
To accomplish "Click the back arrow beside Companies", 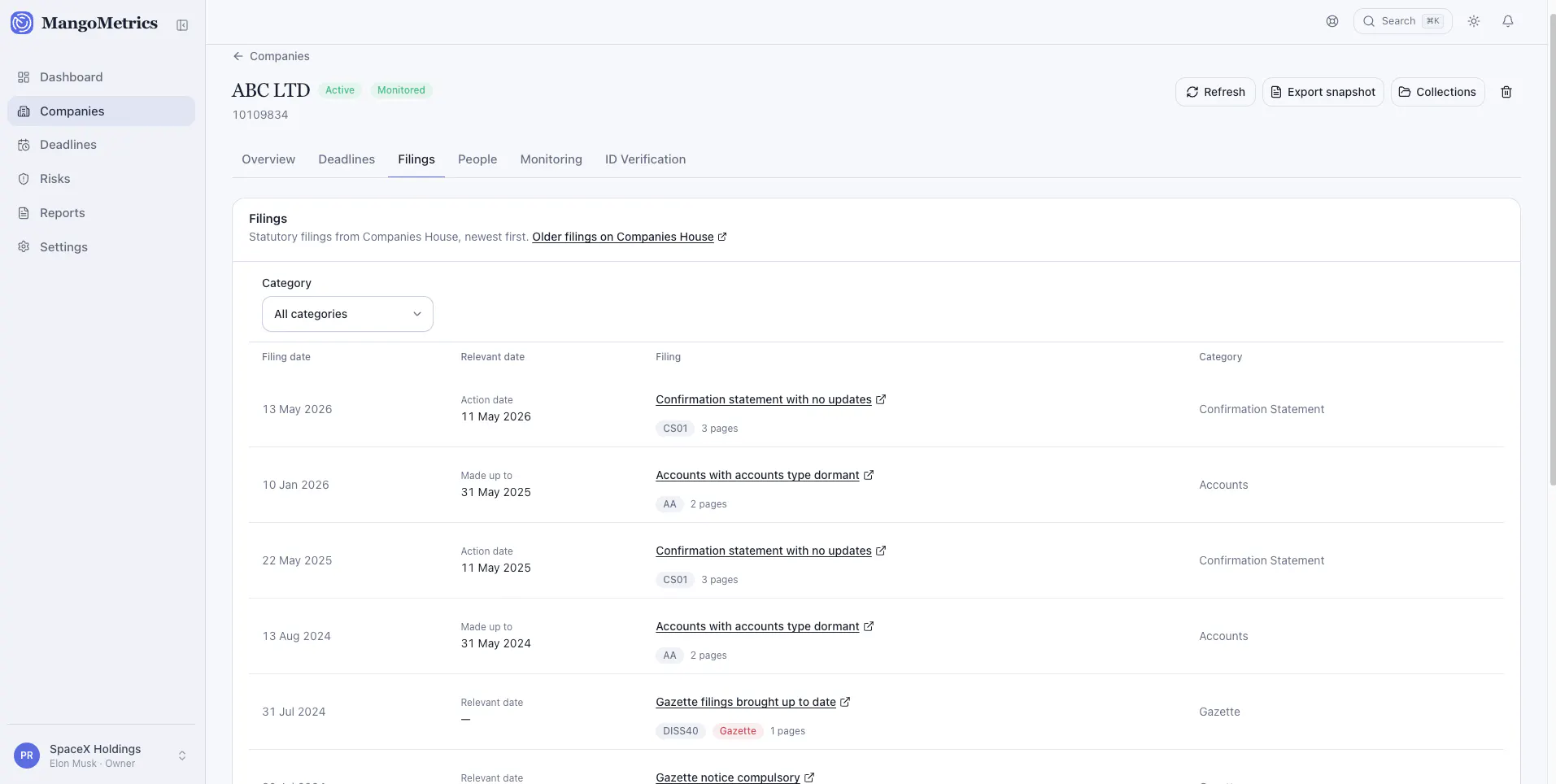I will [238, 56].
